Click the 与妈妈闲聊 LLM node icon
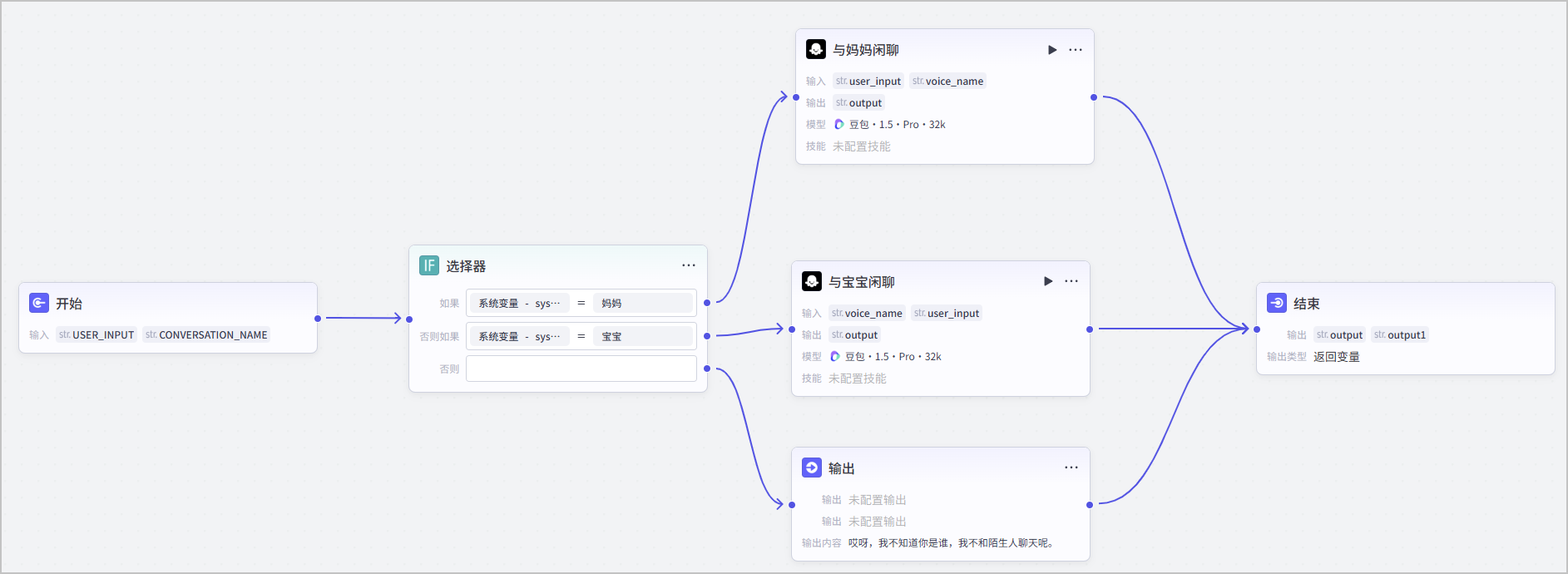 click(816, 49)
